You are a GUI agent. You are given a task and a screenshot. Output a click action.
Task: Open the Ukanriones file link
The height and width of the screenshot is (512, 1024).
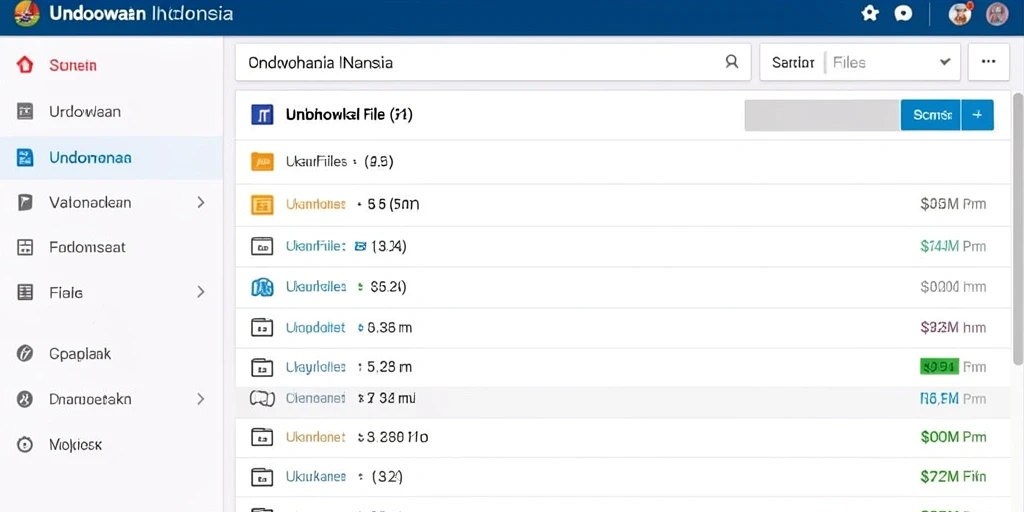click(x=316, y=204)
